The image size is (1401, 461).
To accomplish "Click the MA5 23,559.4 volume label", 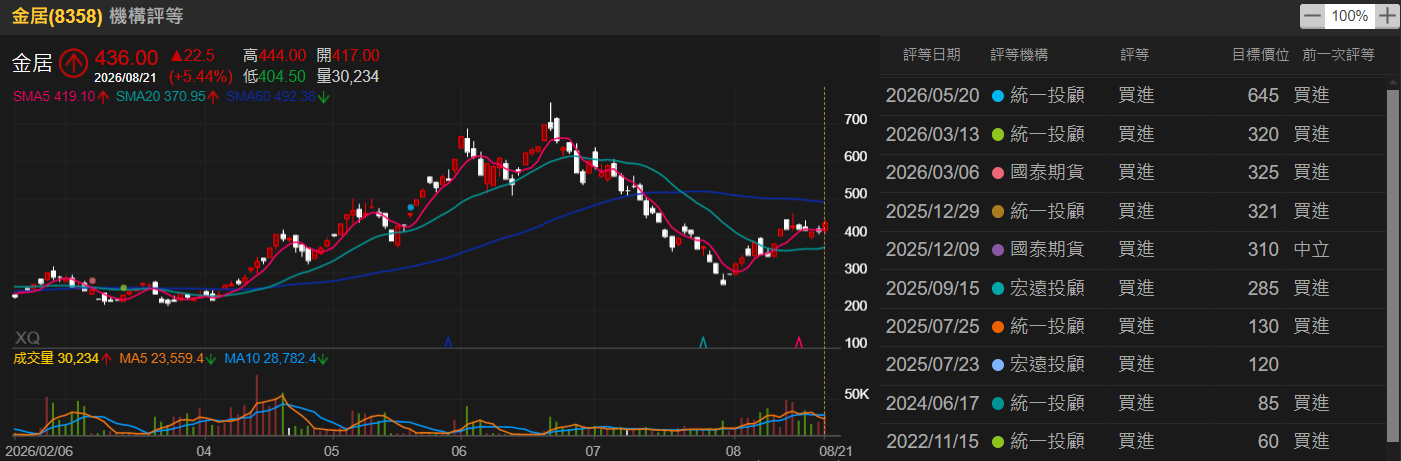I will [x=170, y=357].
